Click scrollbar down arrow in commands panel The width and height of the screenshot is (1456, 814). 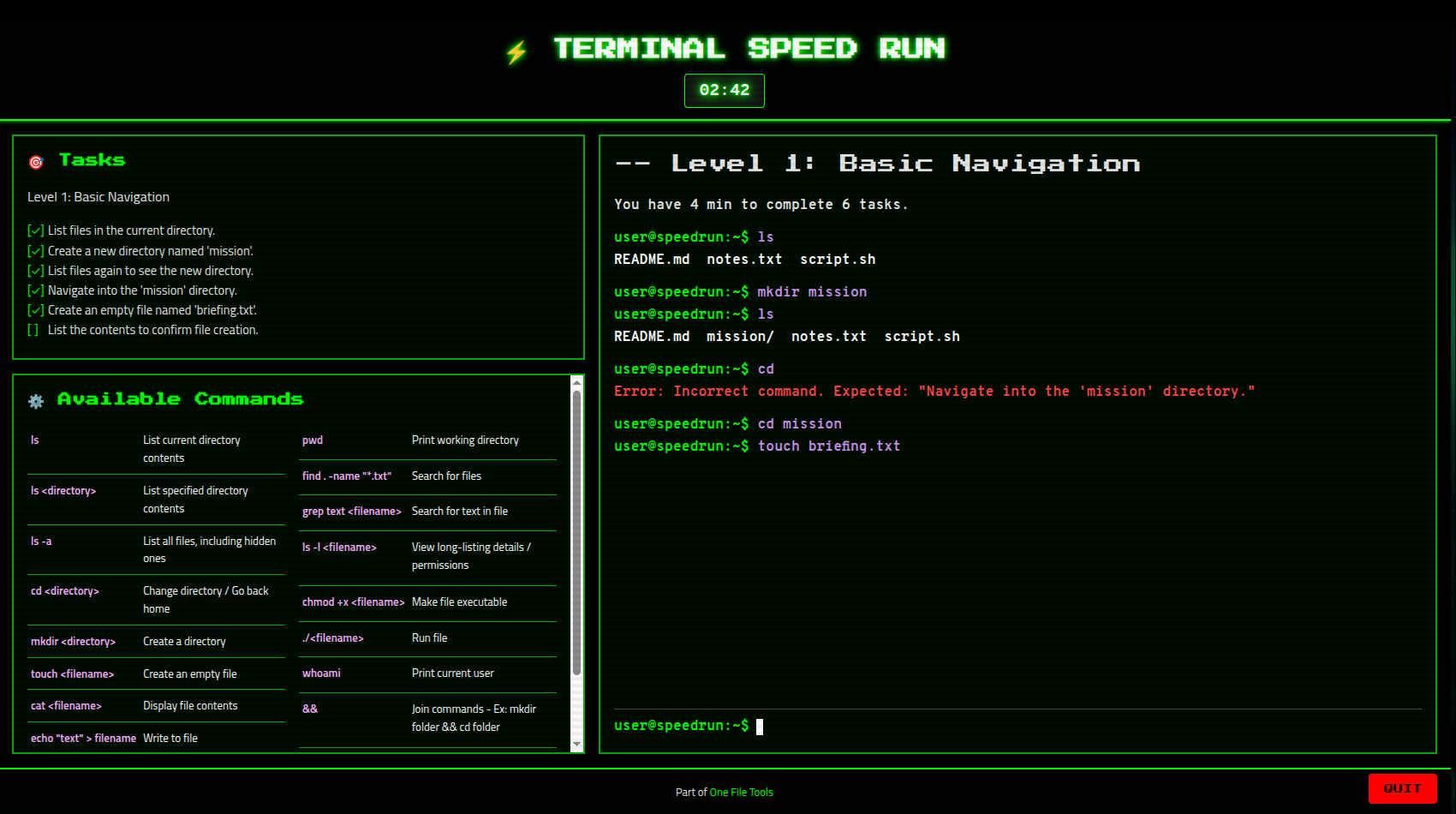coord(576,745)
